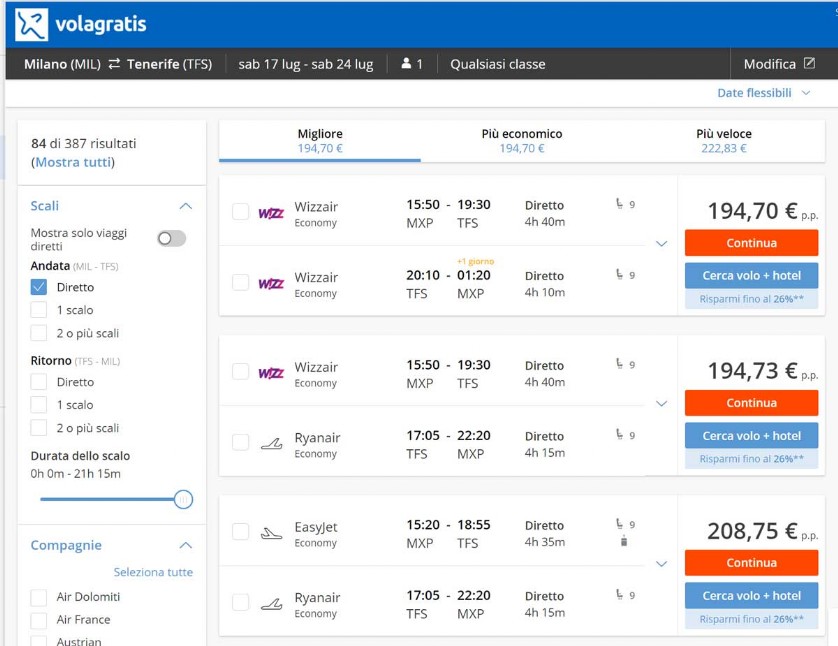Image resolution: width=838 pixels, height=646 pixels.
Task: Tick the EasyJet 15:20 flight checkbox
Action: pos(240,532)
